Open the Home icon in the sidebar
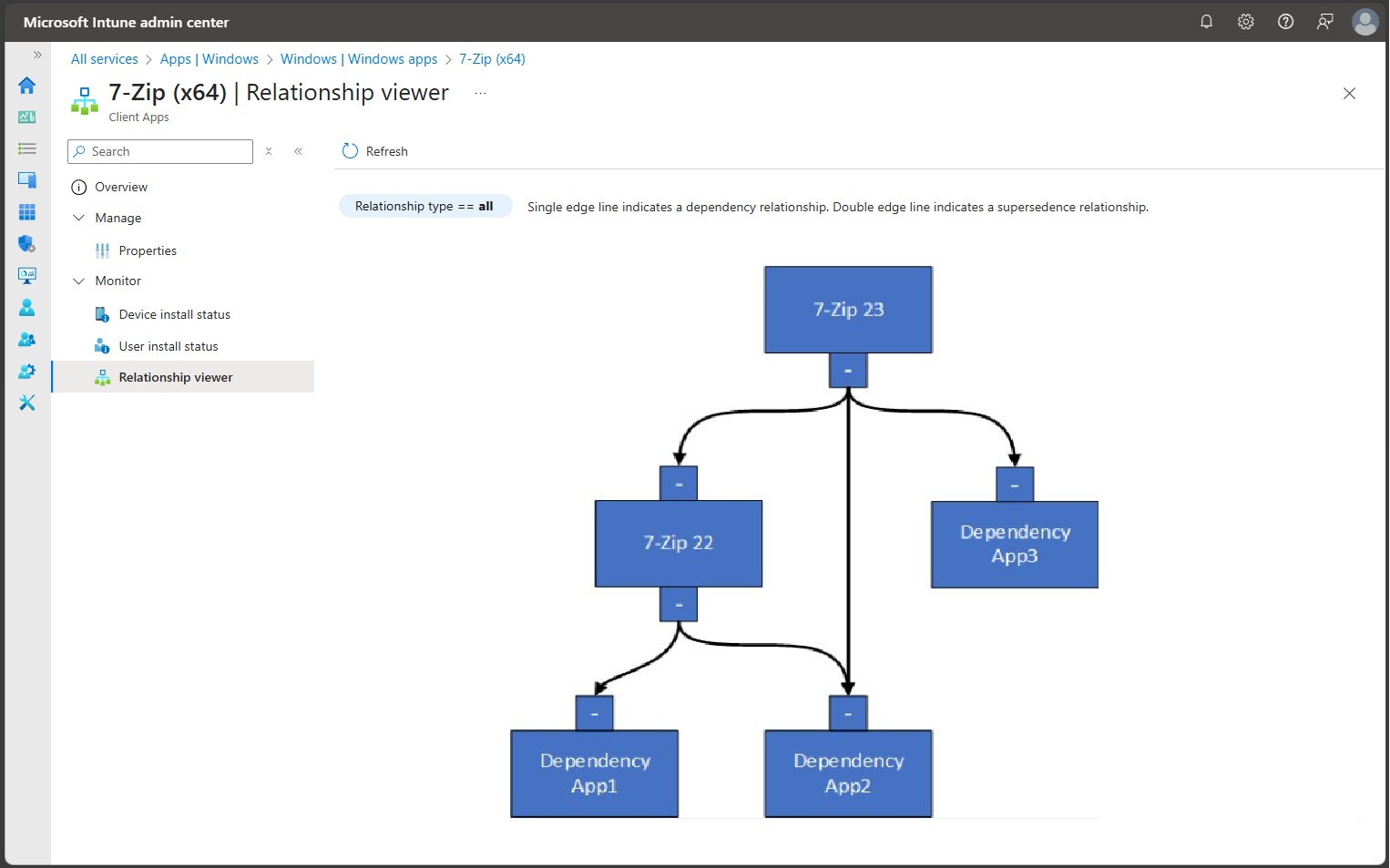1390x868 pixels. (x=27, y=85)
